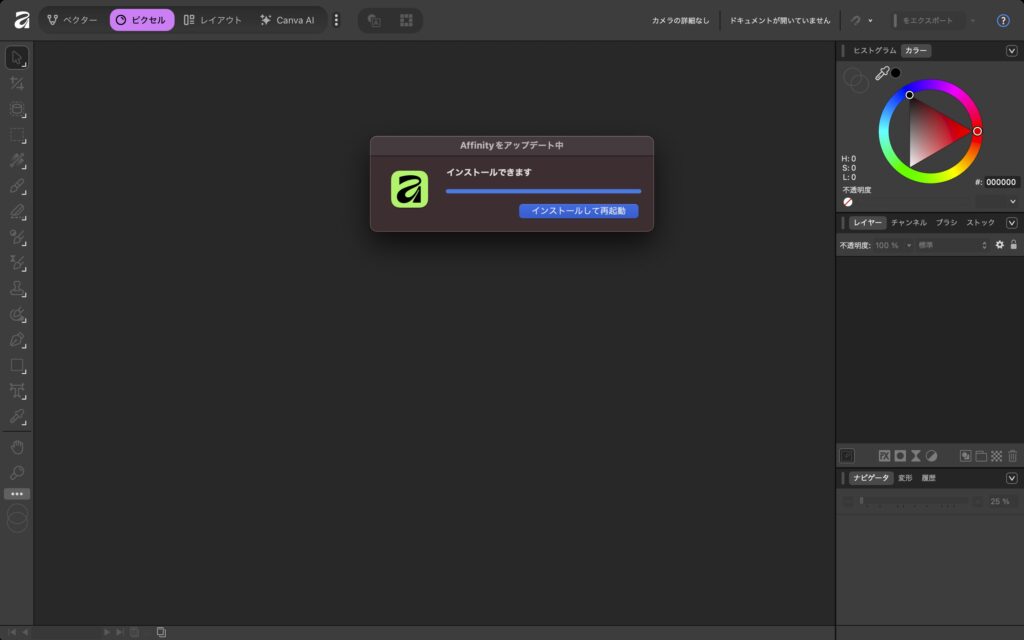Select the Zoom magnifier tool
This screenshot has width=1024, height=640.
(17, 472)
